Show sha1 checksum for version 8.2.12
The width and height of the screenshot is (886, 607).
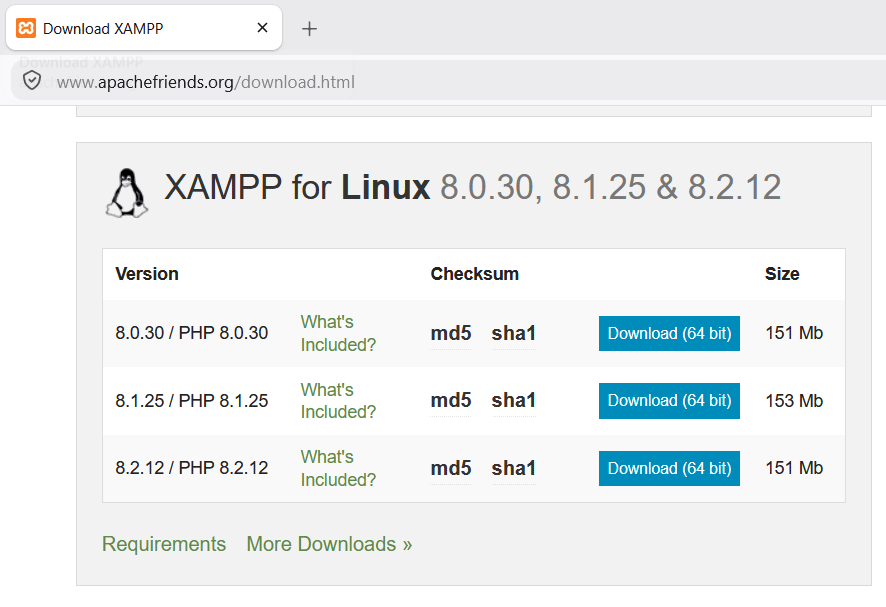coord(514,469)
